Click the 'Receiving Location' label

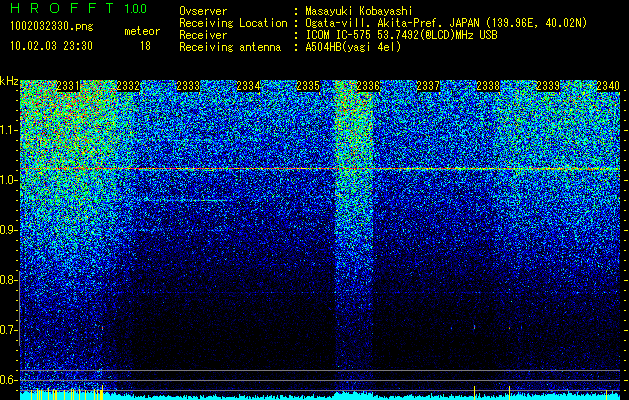click(x=233, y=23)
